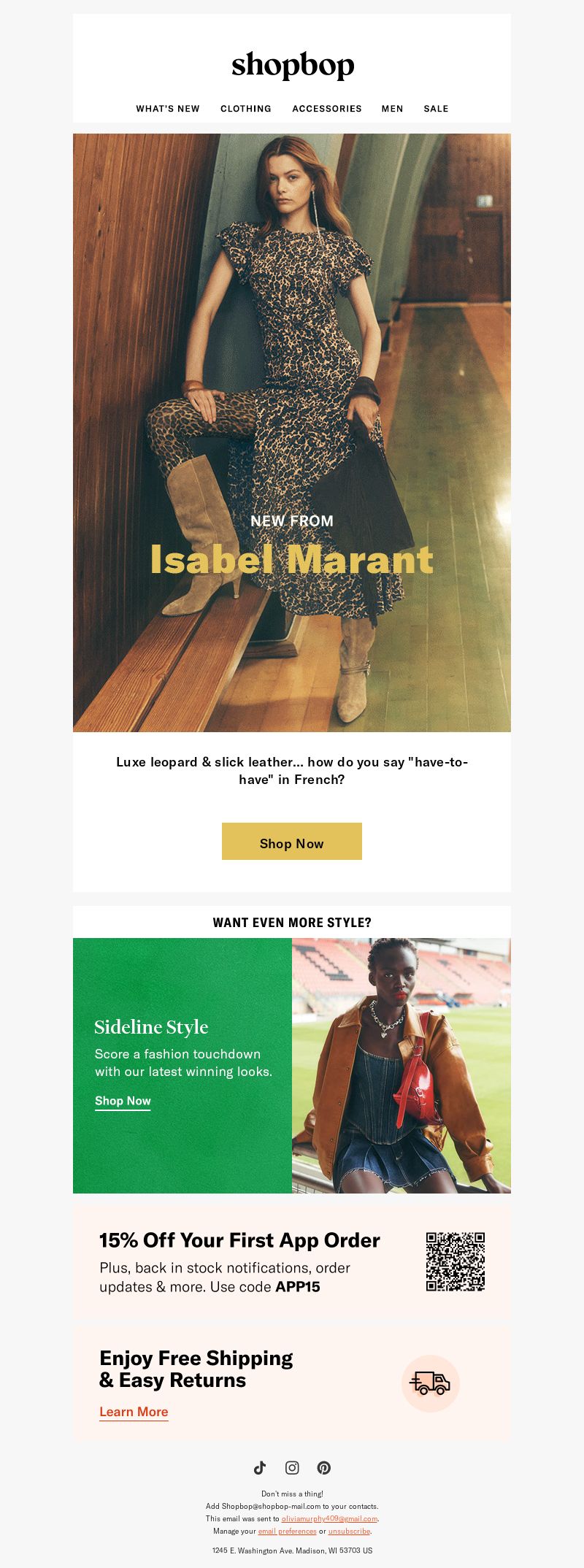Click the shopbop logo
The image size is (584, 1568).
click(x=293, y=65)
